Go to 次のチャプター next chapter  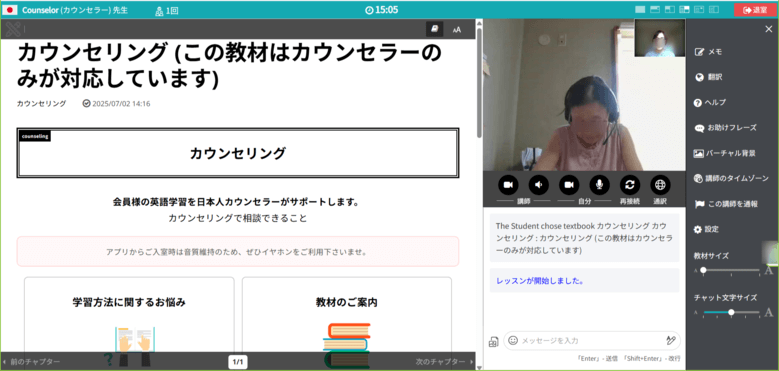[x=445, y=362]
